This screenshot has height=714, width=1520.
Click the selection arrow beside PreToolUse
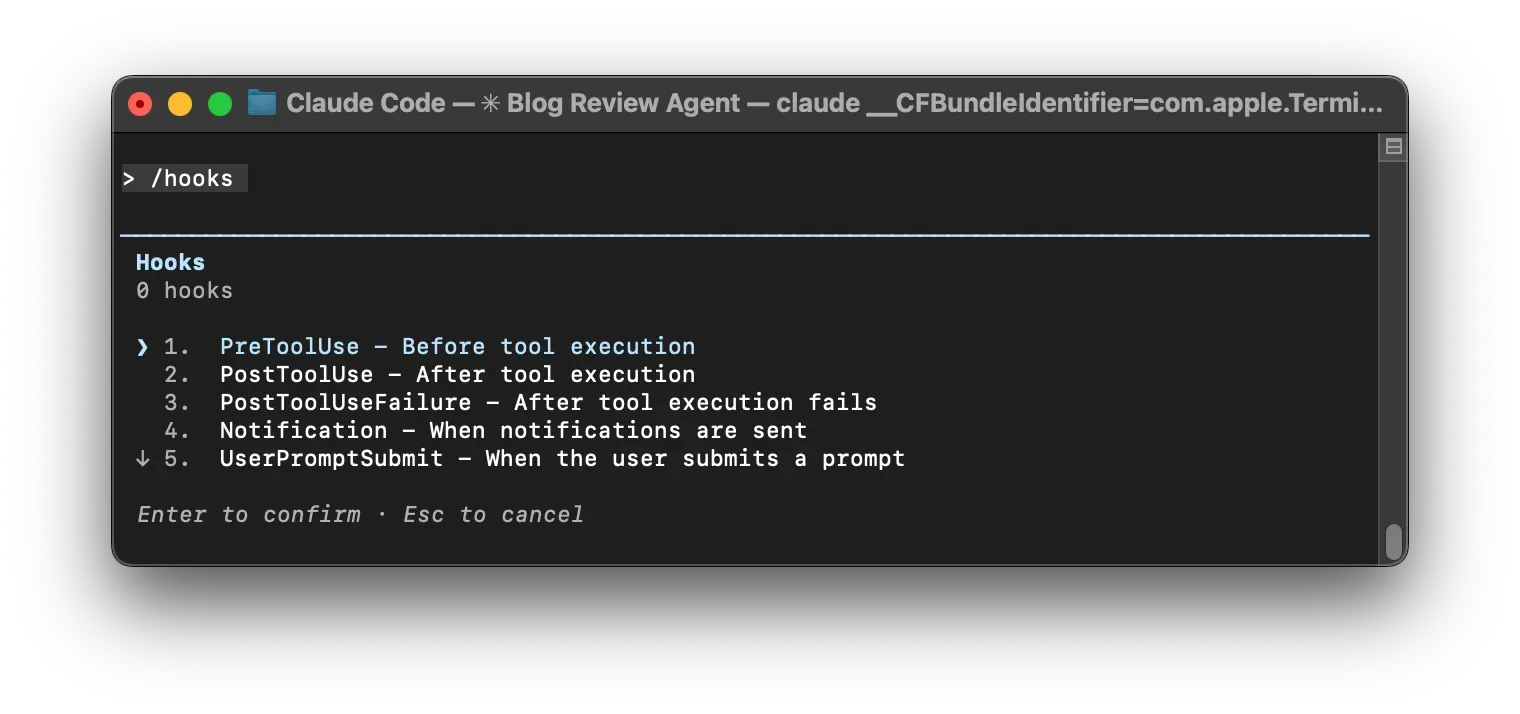pyautogui.click(x=142, y=347)
